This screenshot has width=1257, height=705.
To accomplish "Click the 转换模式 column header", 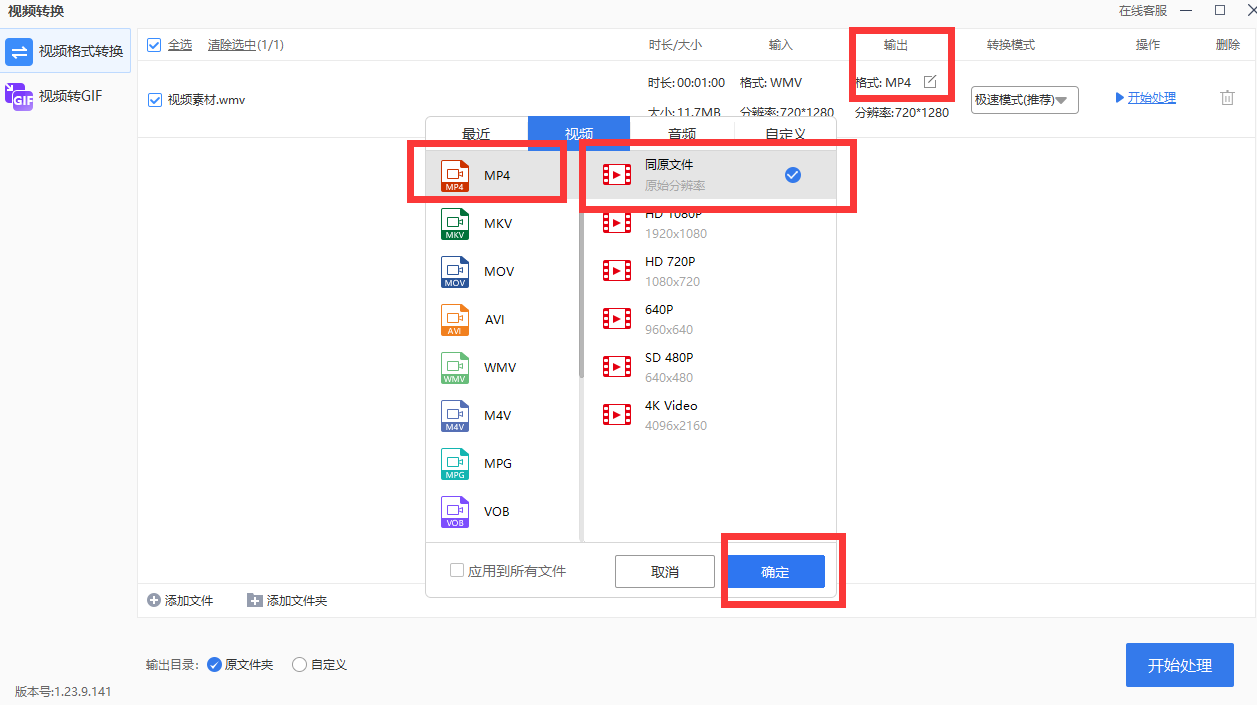I will click(1011, 45).
